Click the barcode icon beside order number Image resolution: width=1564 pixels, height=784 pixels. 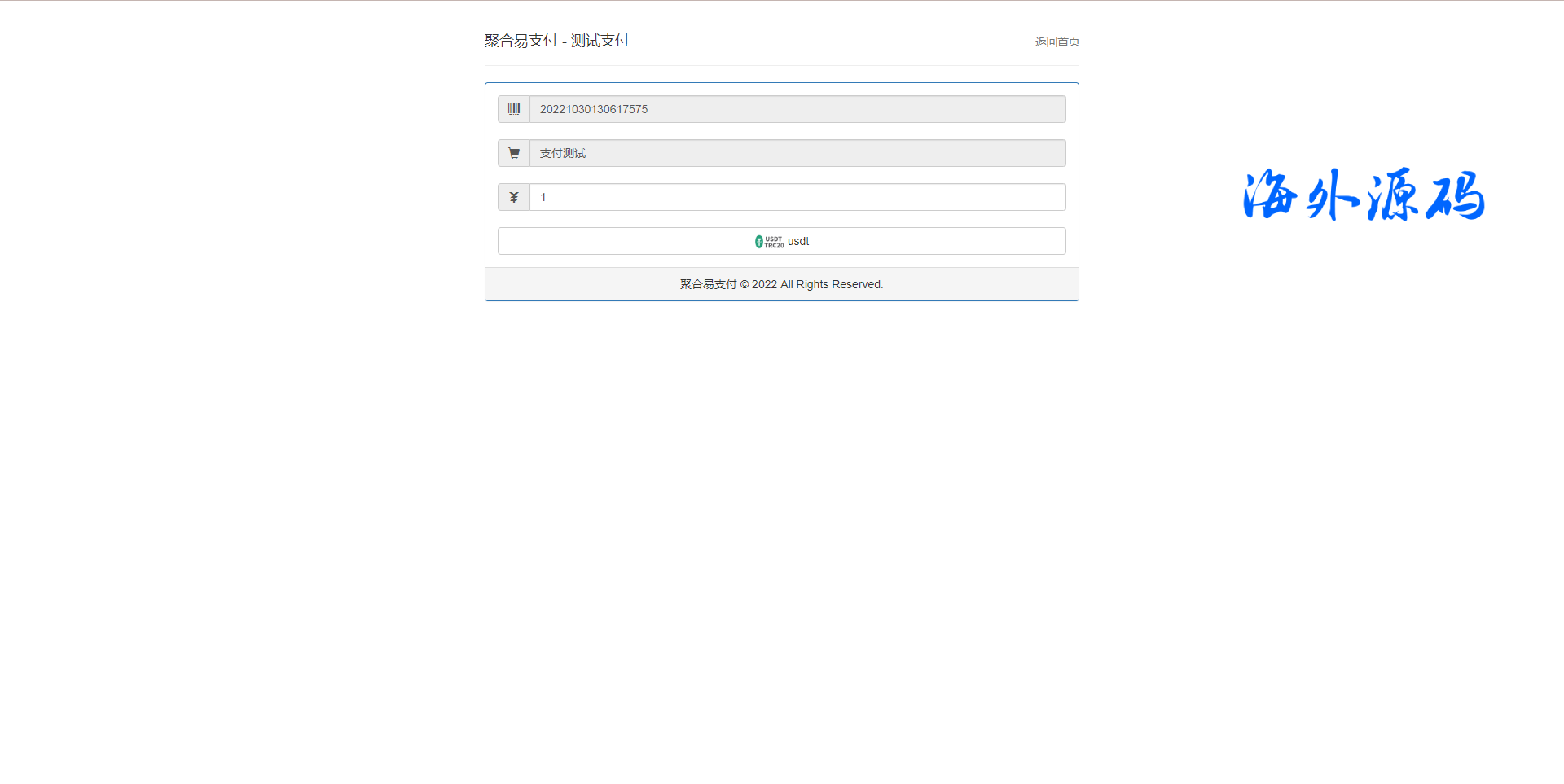pyautogui.click(x=514, y=109)
